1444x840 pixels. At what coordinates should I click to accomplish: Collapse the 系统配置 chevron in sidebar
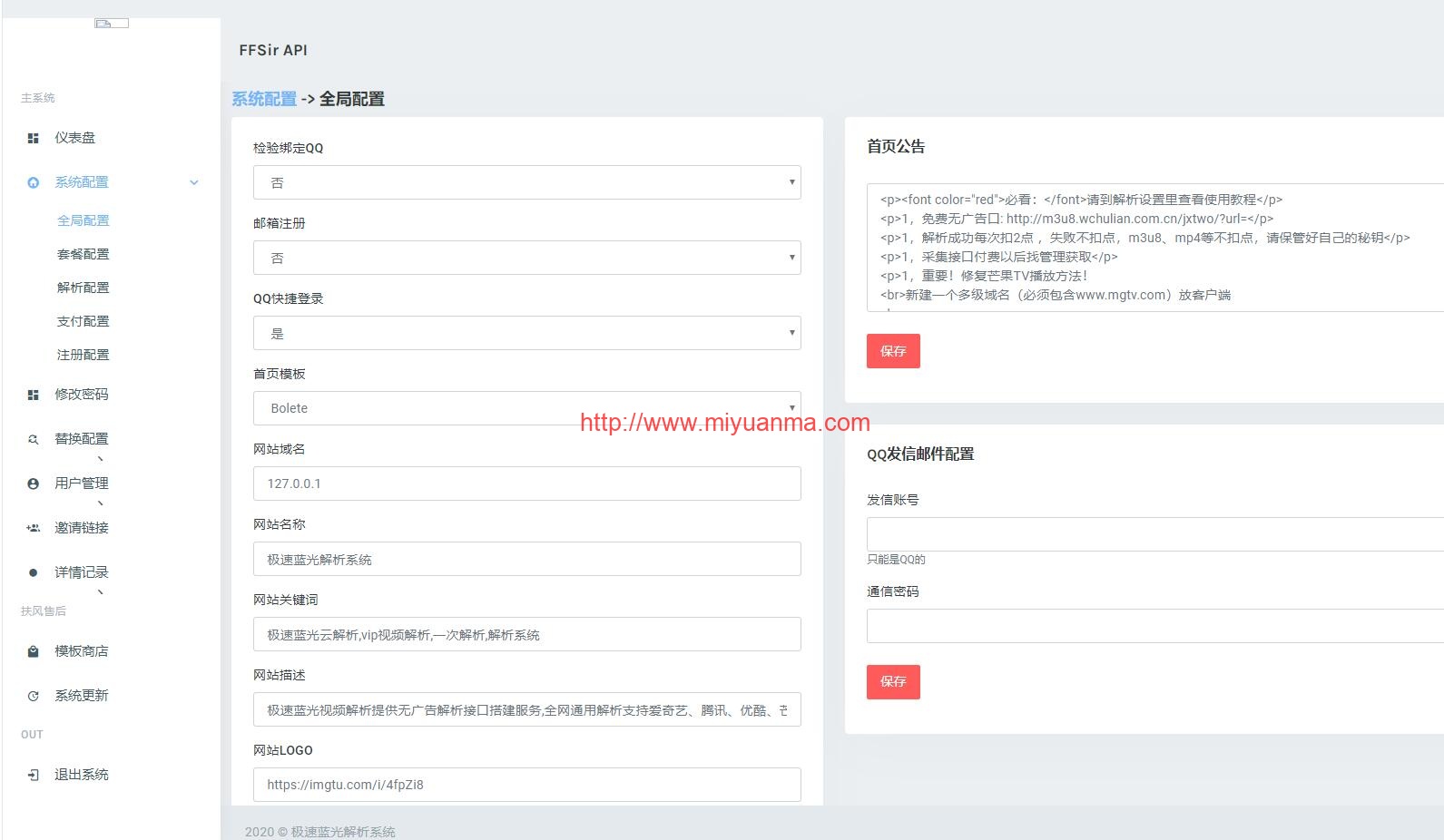coord(194,182)
